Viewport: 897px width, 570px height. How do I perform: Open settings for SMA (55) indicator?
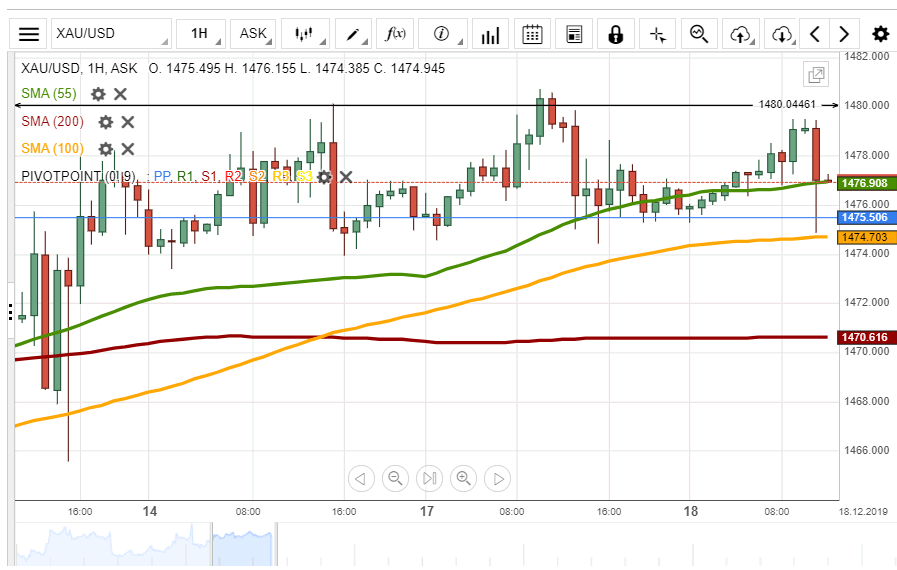coord(98,94)
